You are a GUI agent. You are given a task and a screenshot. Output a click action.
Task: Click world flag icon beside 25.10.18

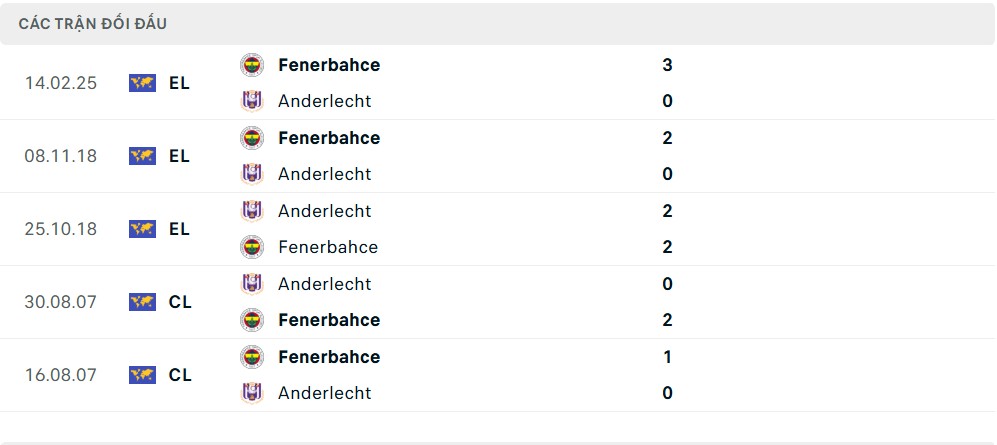142,229
